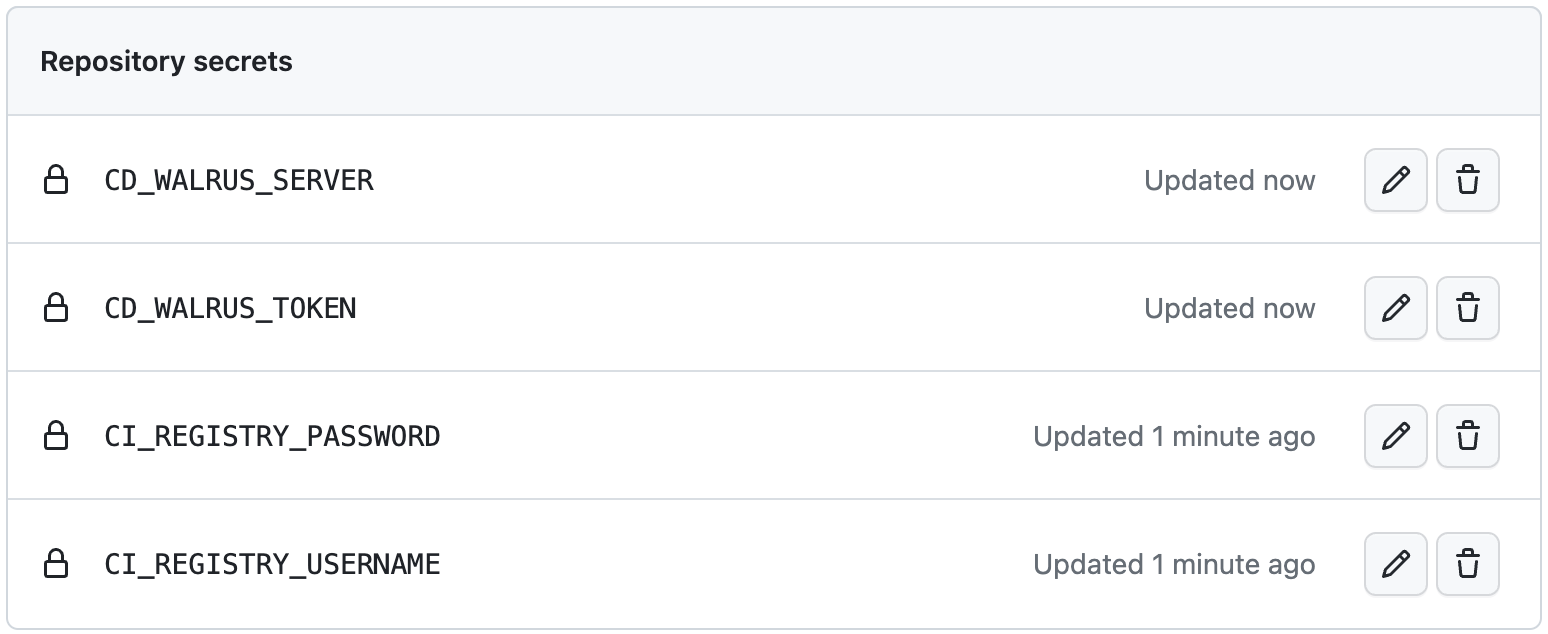Select the CI_REGISTRY_PASSWORD label text
The image size is (1548, 634).
(271, 436)
